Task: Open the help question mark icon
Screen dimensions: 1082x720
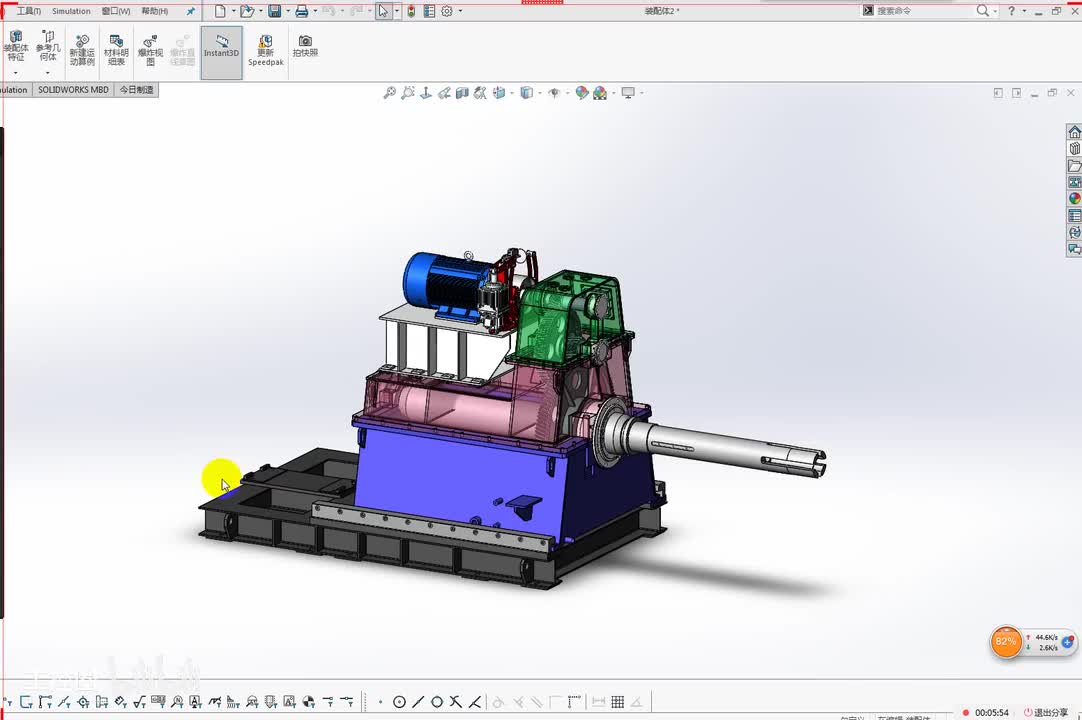Action: coord(1012,10)
